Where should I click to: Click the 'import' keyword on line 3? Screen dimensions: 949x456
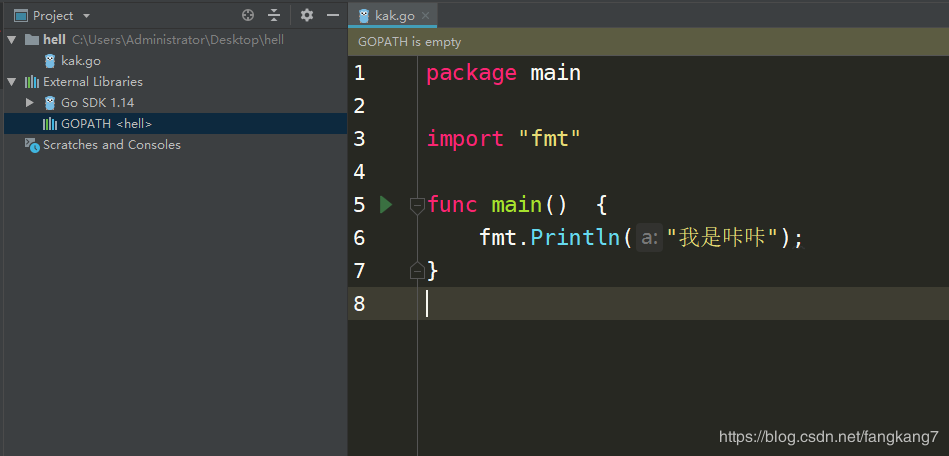(465, 139)
